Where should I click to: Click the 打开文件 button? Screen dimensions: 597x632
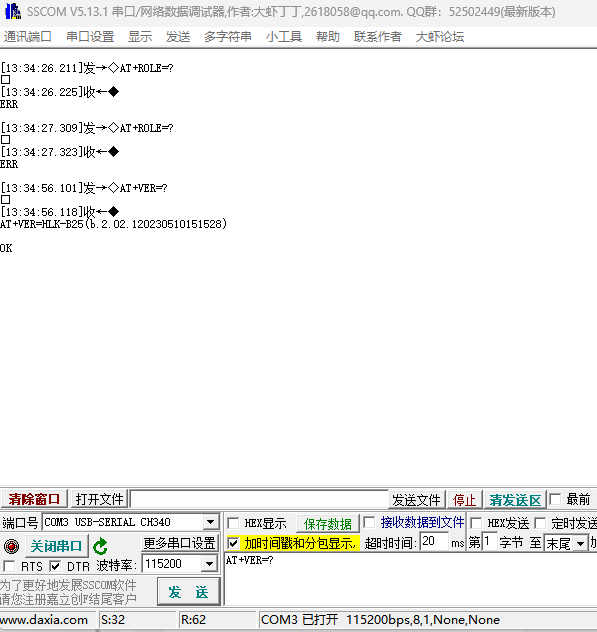click(99, 499)
